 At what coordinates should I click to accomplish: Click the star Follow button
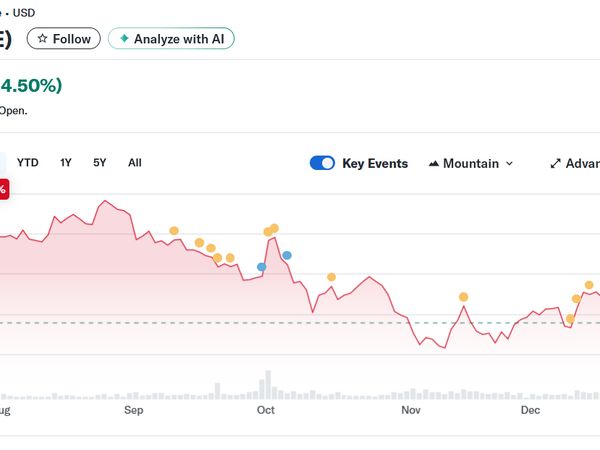pos(63,39)
